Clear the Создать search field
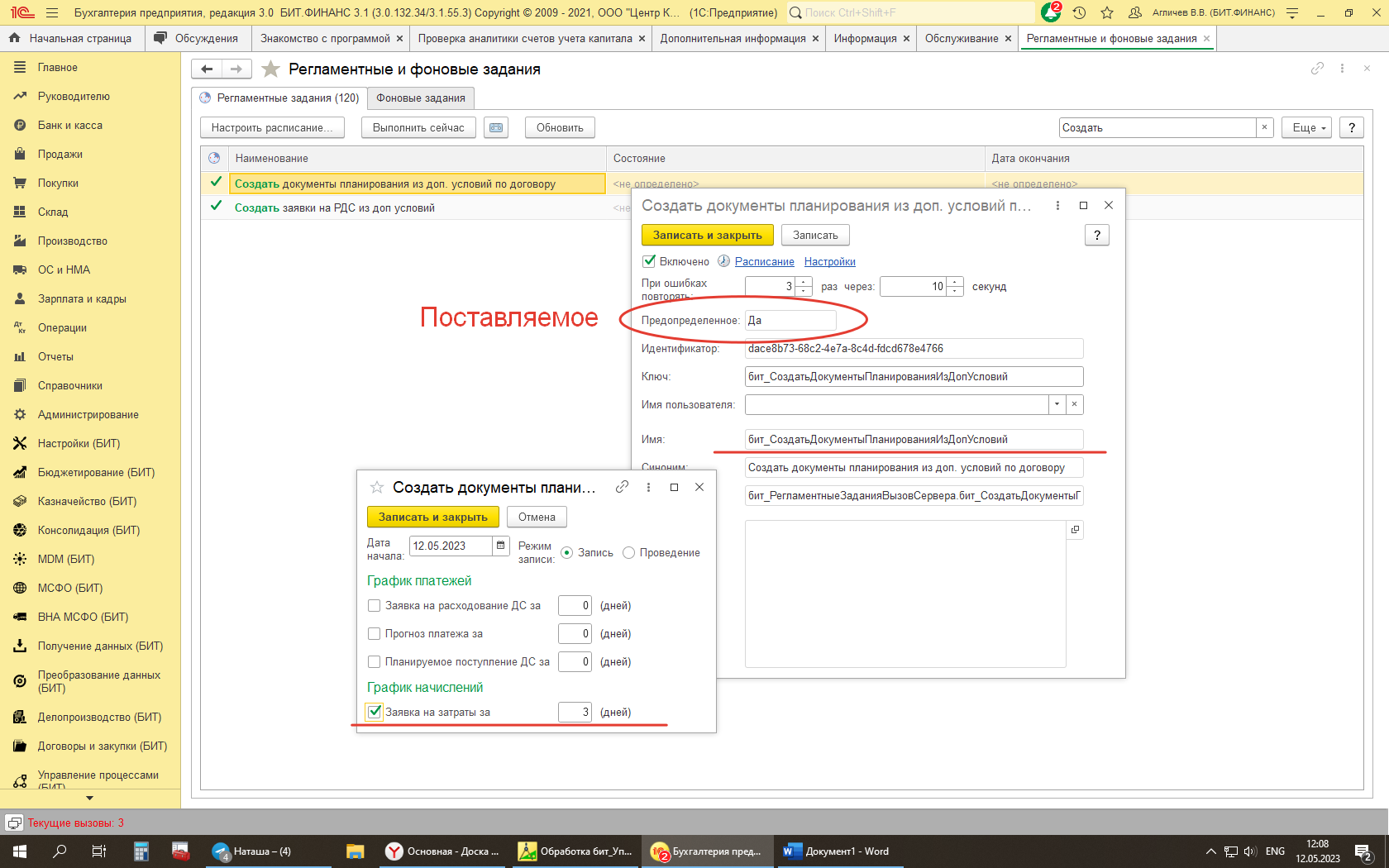1389x868 pixels. pyautogui.click(x=1264, y=127)
